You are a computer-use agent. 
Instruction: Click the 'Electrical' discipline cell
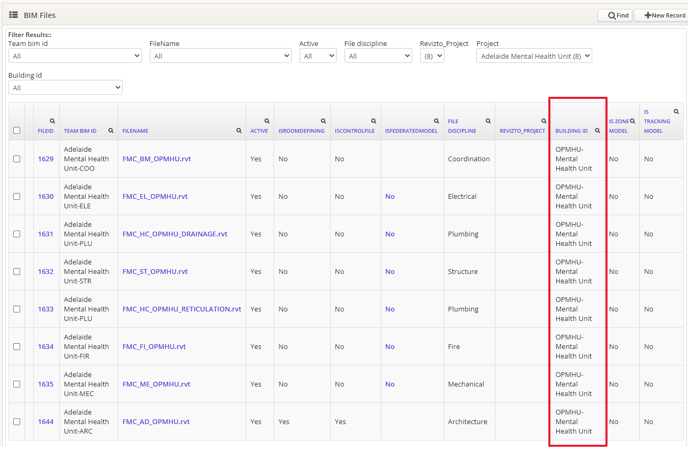pyautogui.click(x=462, y=196)
